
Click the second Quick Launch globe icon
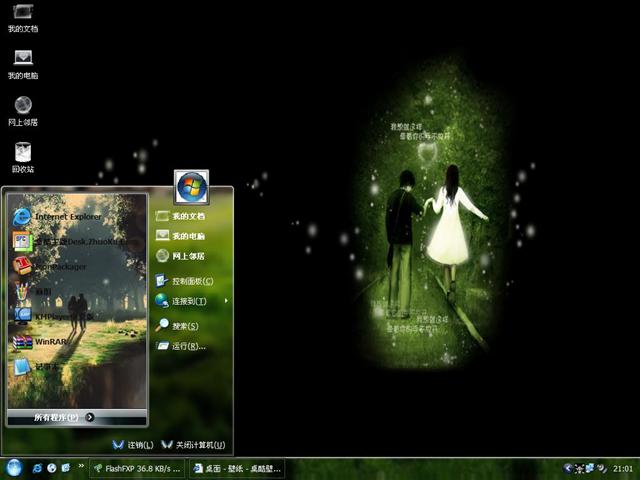pyautogui.click(x=51, y=468)
